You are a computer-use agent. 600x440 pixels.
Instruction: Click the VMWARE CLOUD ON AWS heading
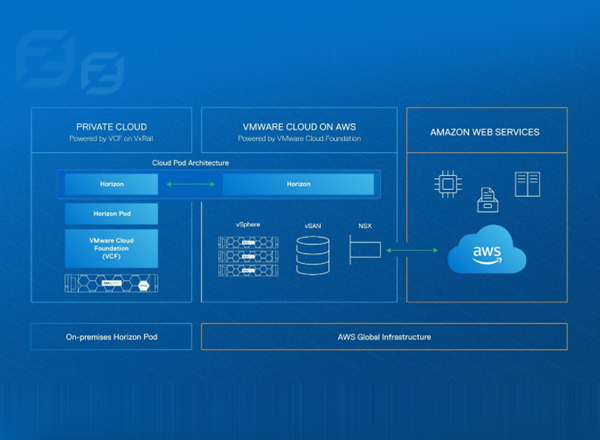299,127
